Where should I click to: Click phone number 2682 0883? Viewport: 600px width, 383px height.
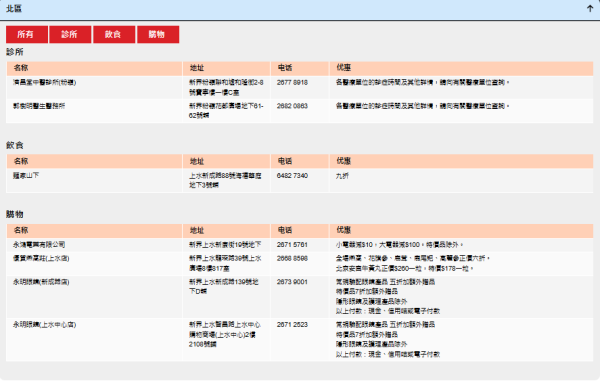[x=292, y=106]
